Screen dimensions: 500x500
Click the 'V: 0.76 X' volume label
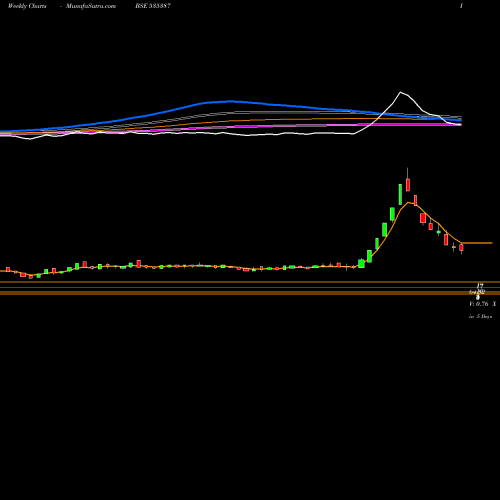tap(482, 304)
